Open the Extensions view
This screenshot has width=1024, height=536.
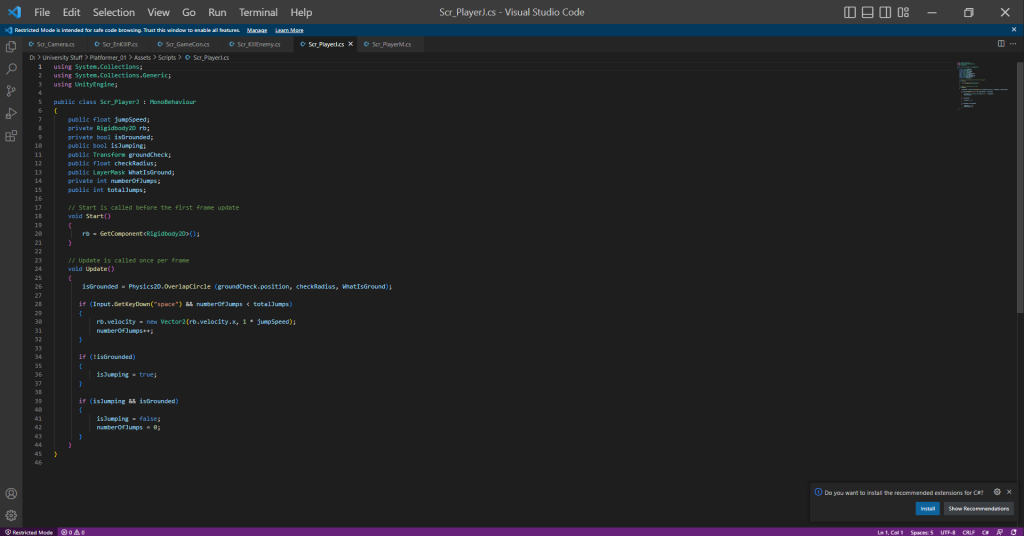tap(11, 136)
